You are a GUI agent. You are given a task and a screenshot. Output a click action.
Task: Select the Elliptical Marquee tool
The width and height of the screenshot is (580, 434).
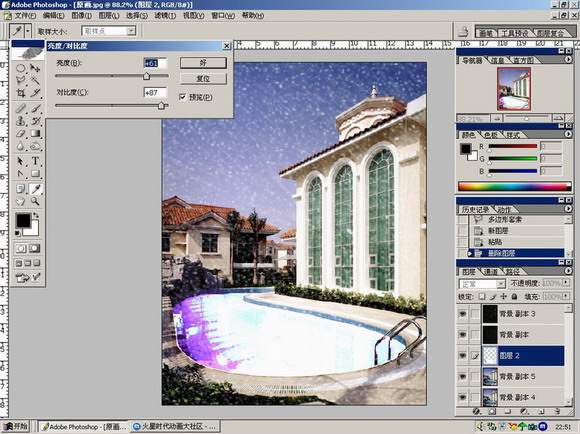pyautogui.click(x=21, y=68)
